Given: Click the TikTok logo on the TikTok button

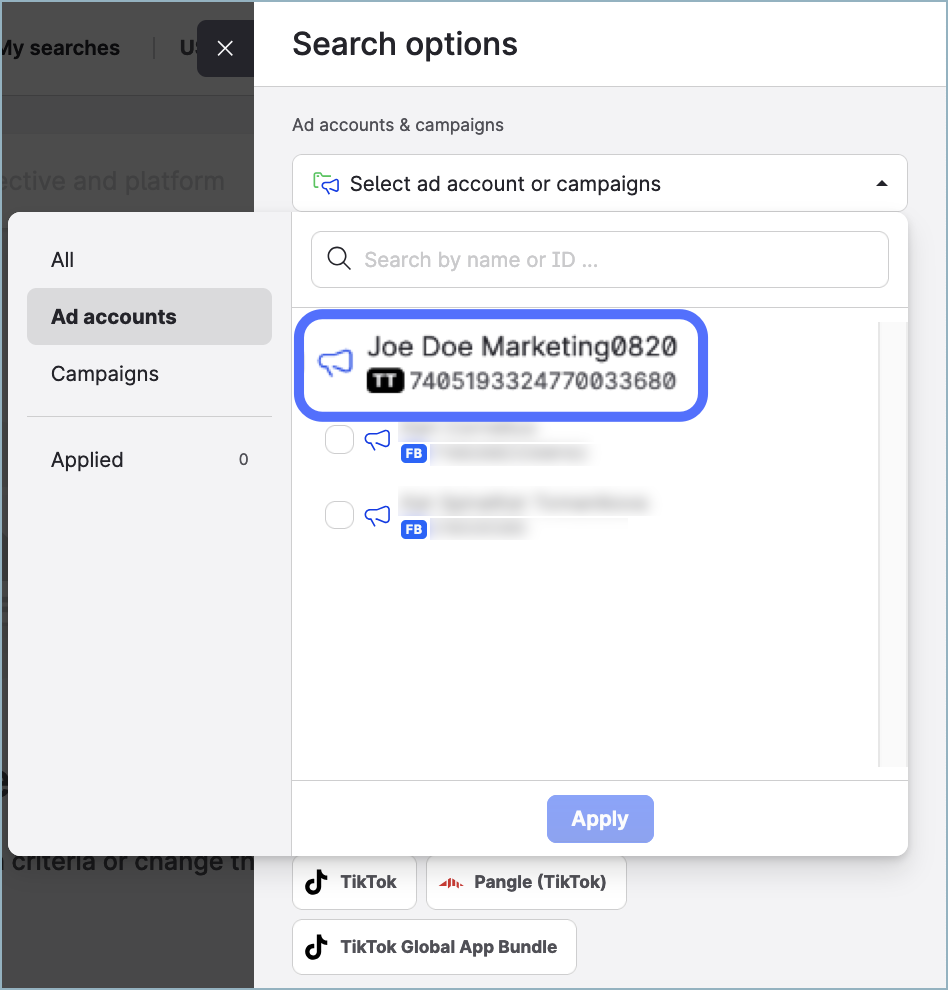Looking at the screenshot, I should [317, 882].
